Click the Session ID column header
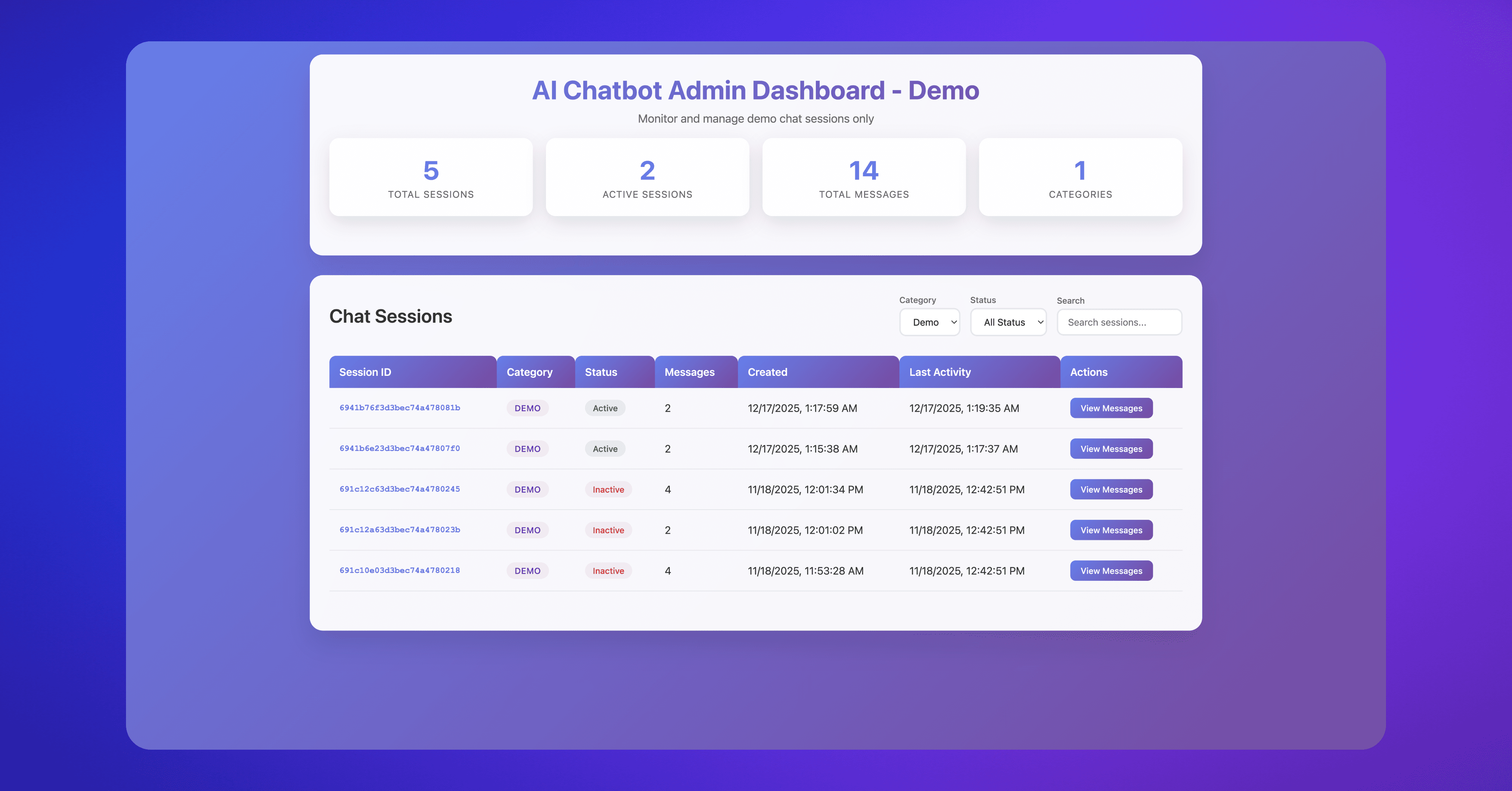 [365, 372]
